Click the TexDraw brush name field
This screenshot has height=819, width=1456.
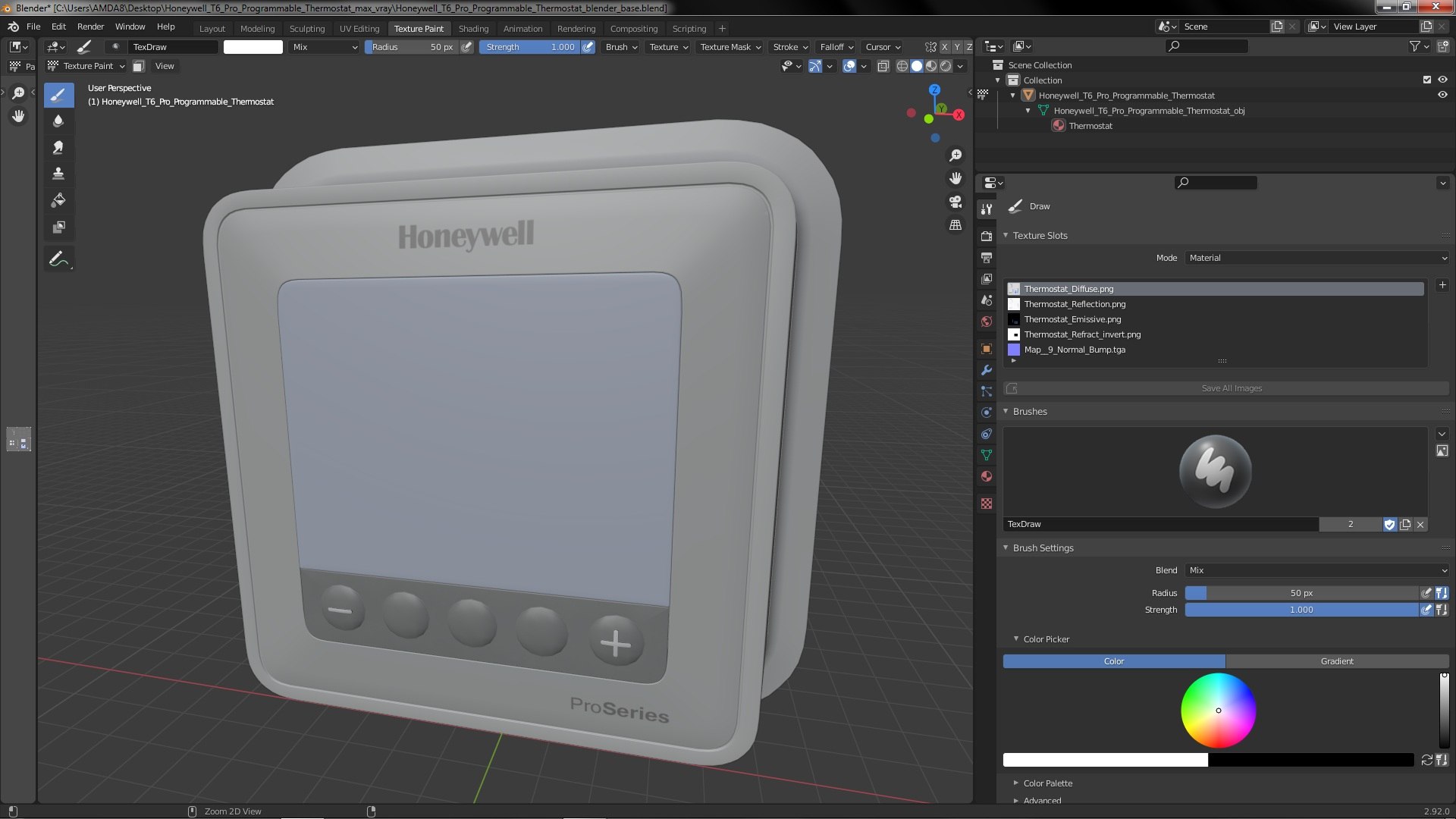point(1161,524)
